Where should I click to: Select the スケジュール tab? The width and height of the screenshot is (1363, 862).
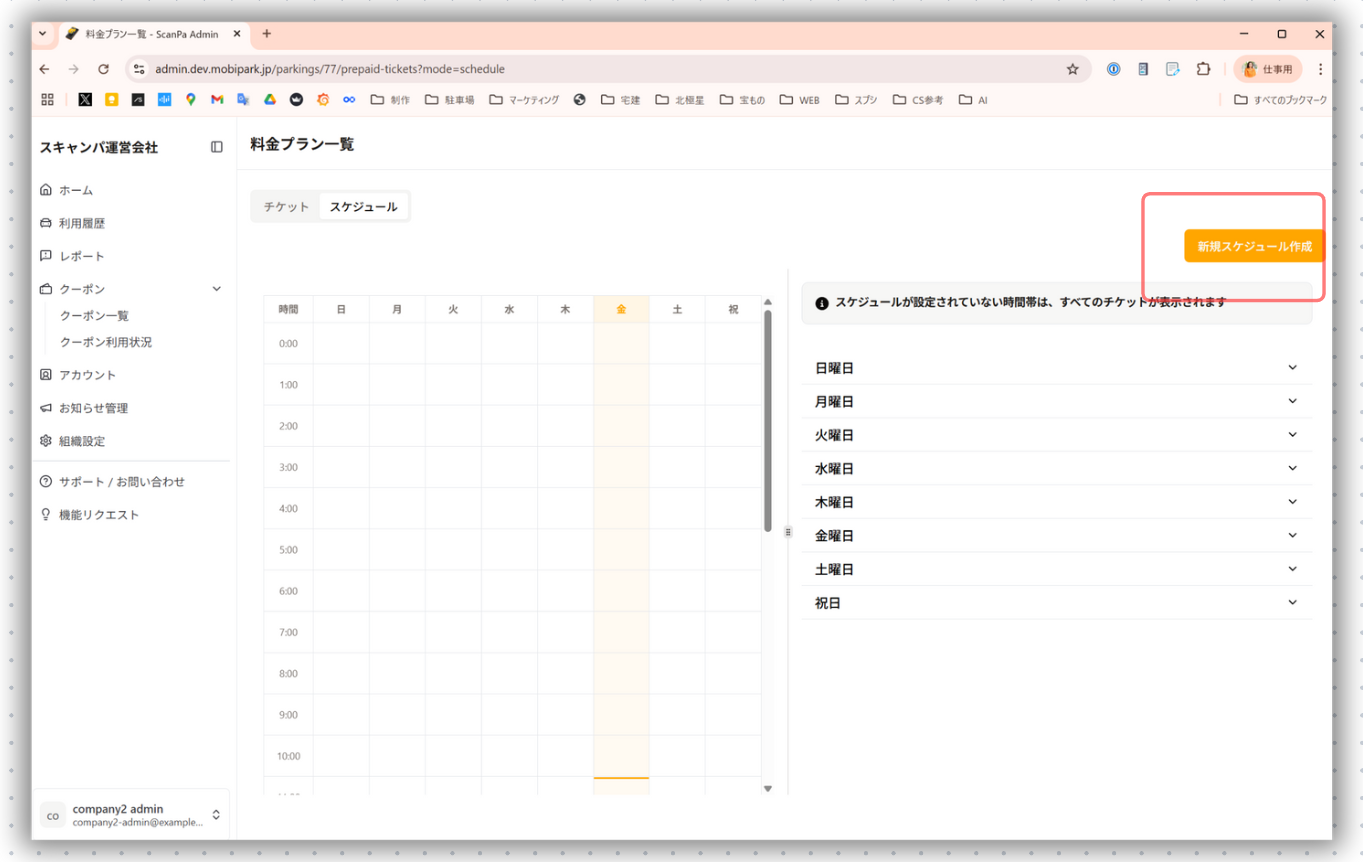pos(363,207)
